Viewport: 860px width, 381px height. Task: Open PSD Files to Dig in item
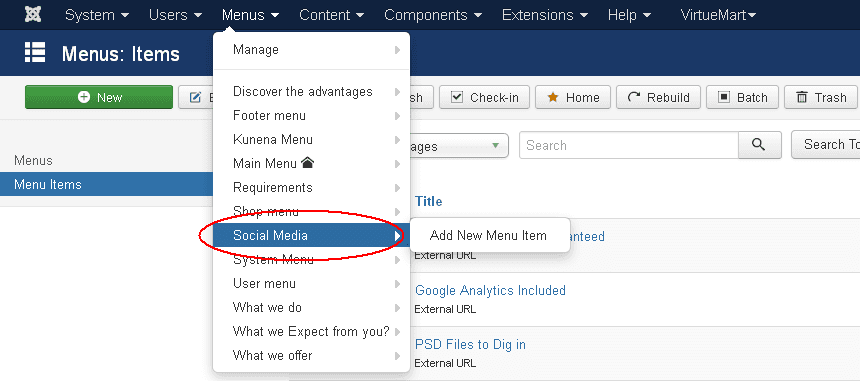(x=470, y=344)
